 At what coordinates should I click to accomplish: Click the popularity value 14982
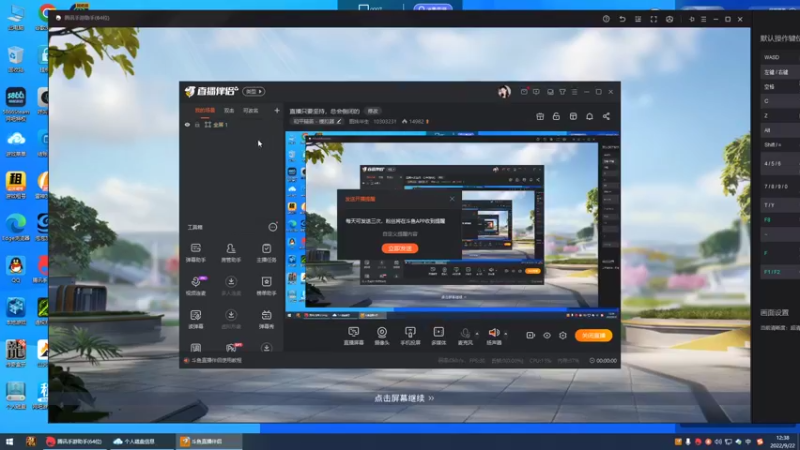[x=416, y=121]
